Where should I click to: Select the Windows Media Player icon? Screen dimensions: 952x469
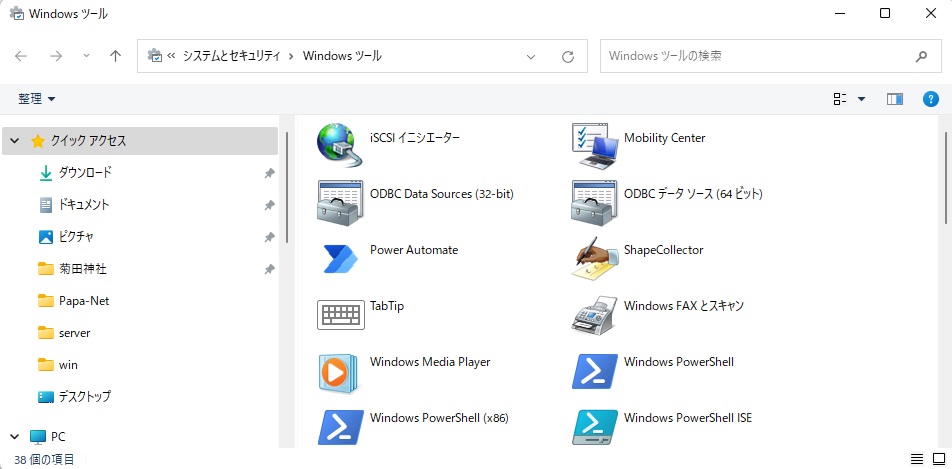click(x=340, y=372)
